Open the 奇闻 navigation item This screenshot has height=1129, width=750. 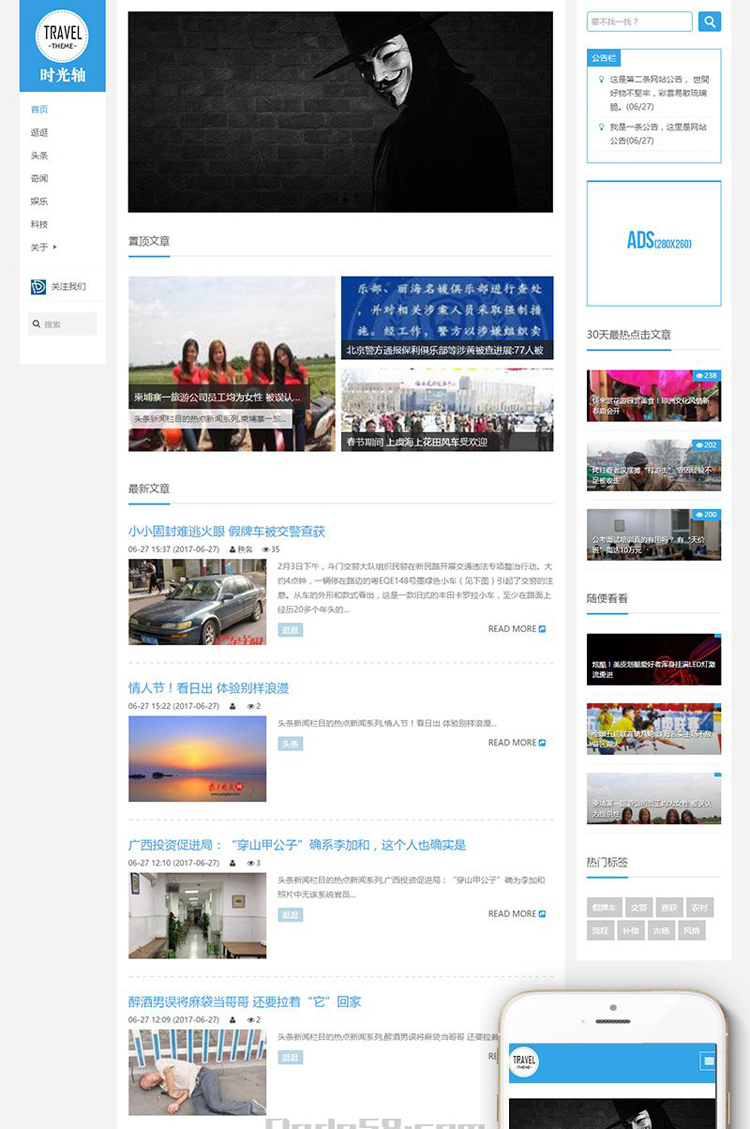coord(39,179)
